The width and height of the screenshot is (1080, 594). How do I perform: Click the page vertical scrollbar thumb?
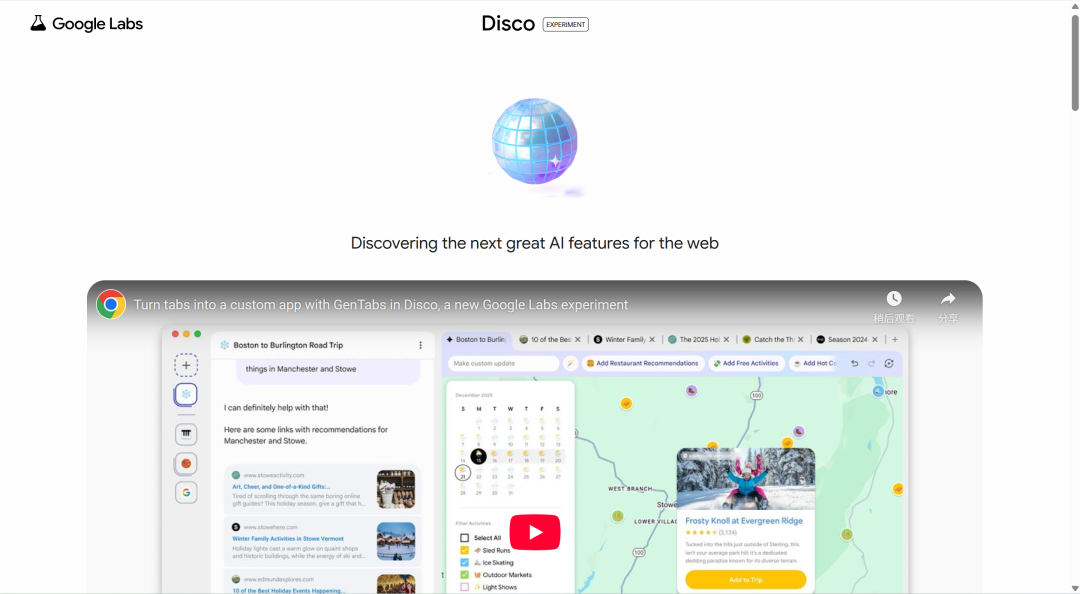[1075, 60]
